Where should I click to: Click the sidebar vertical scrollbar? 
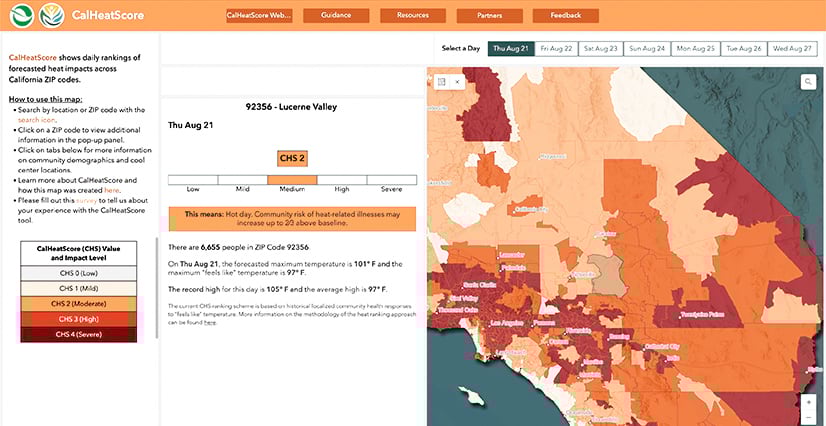point(156,288)
